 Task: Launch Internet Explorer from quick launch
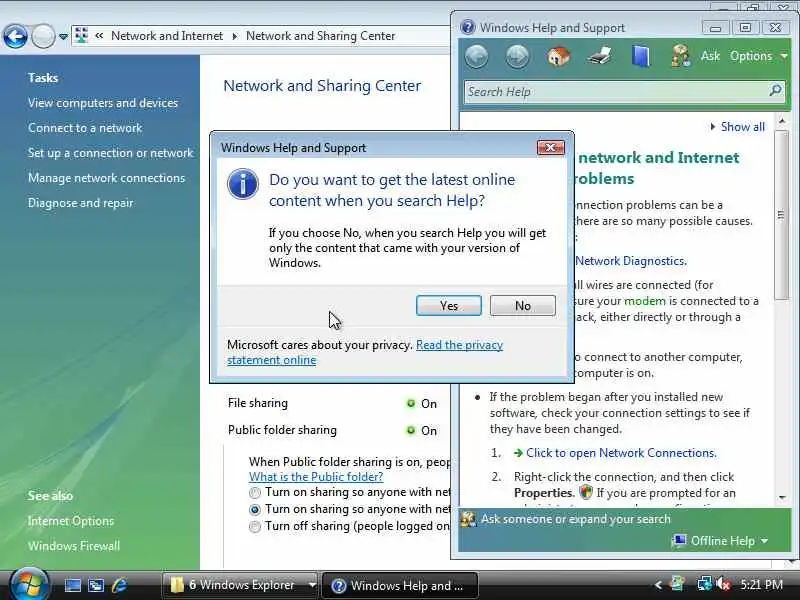pyautogui.click(x=119, y=585)
